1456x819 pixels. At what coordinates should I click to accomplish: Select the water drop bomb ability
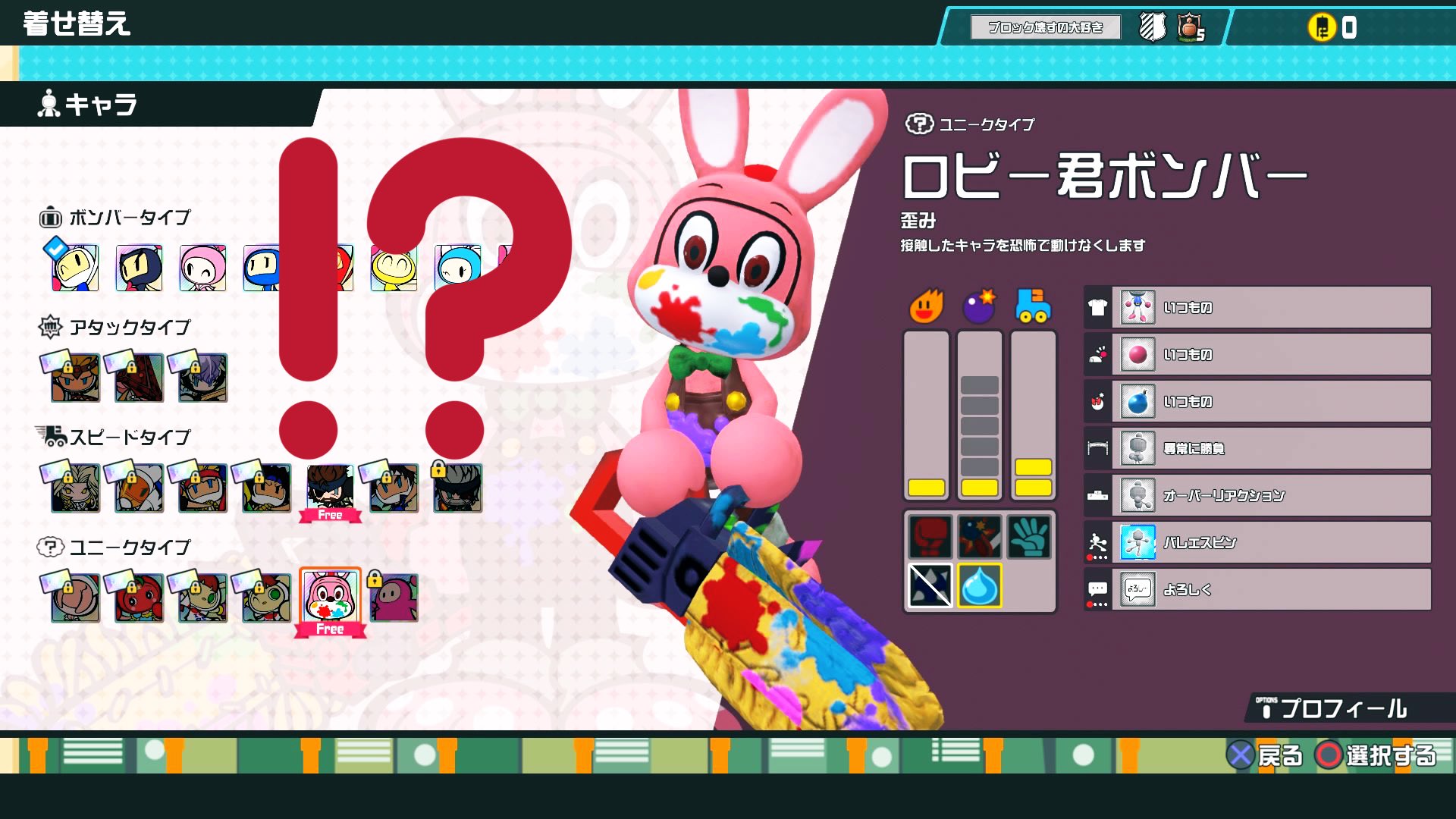coord(981,585)
